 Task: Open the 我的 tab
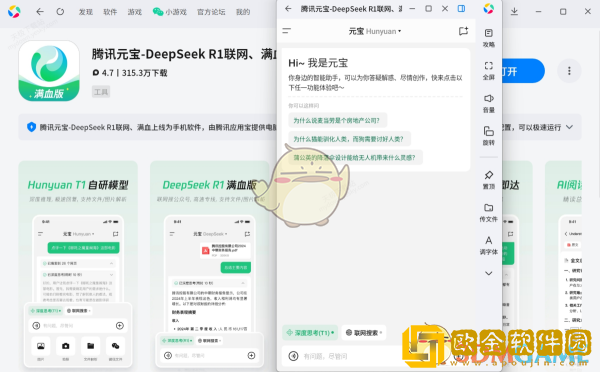click(x=243, y=12)
